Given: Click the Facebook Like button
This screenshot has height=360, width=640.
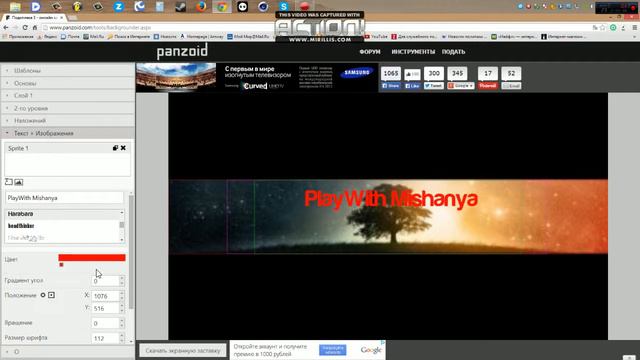Looking at the screenshot, I should (412, 86).
